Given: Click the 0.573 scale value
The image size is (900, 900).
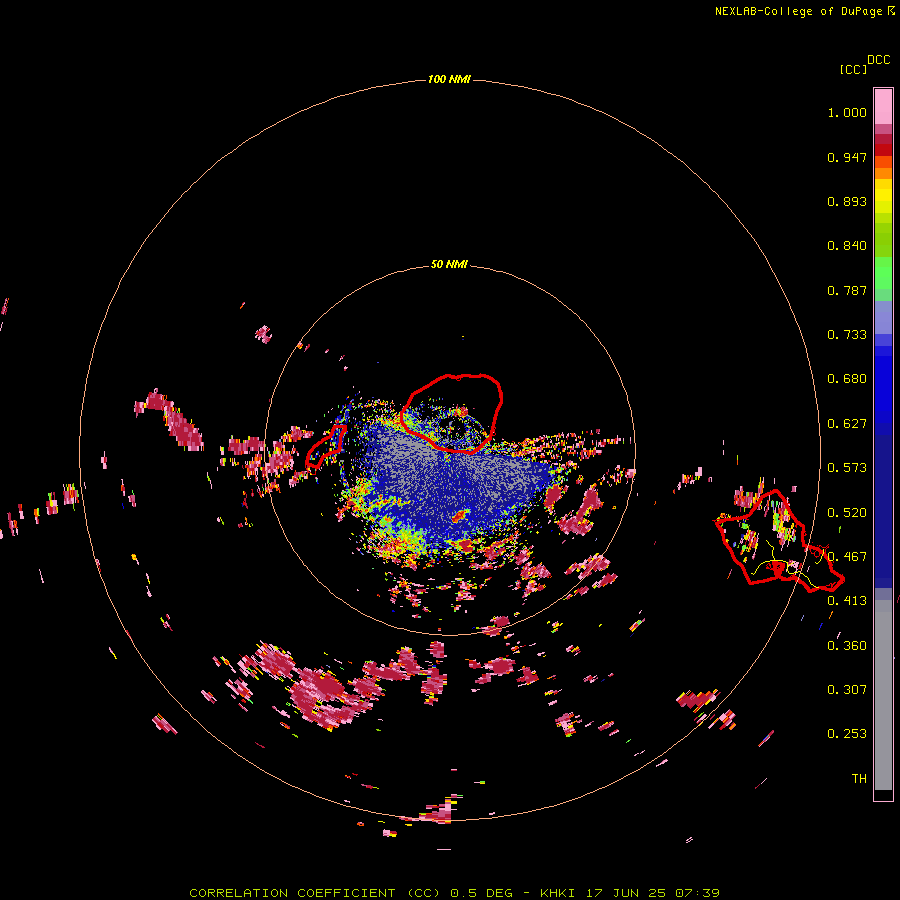Looking at the screenshot, I should [847, 468].
